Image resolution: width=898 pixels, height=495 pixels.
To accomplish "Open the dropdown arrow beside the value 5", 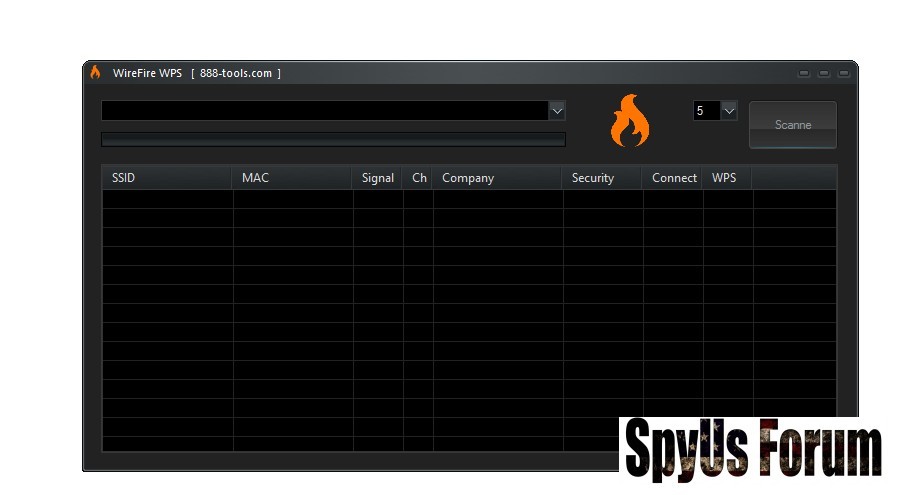I will click(x=728, y=111).
